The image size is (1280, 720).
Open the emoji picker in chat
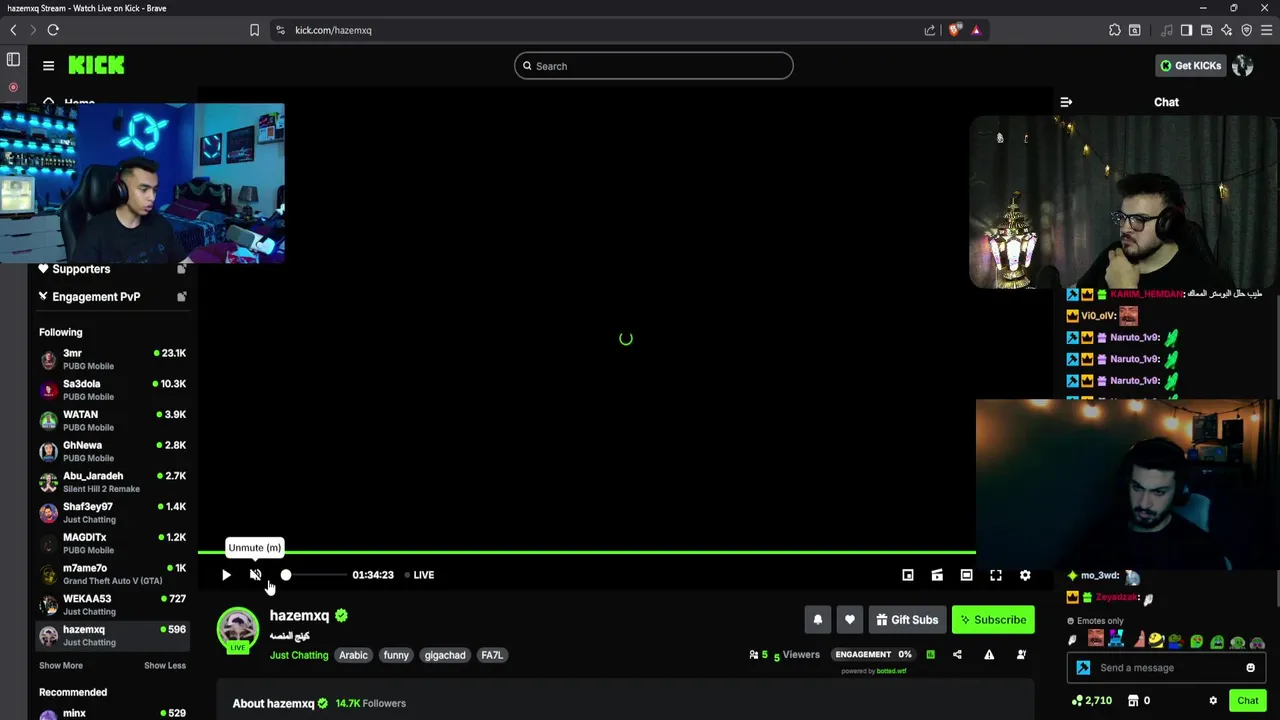1250,668
